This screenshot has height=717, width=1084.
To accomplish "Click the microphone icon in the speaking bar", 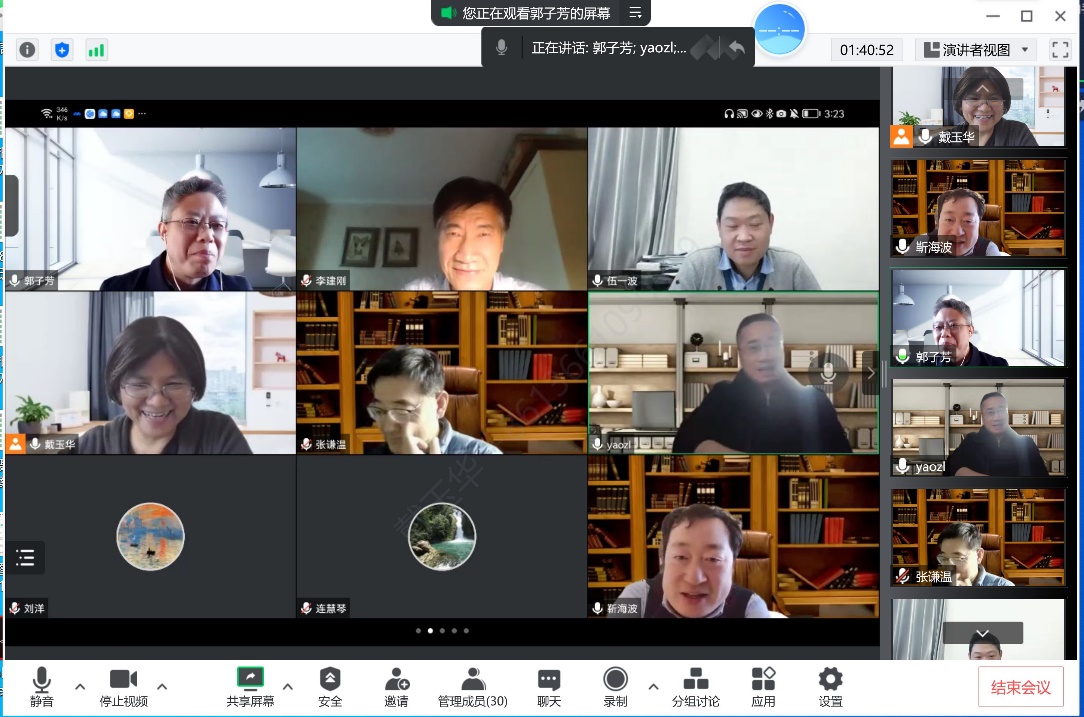I will point(501,48).
